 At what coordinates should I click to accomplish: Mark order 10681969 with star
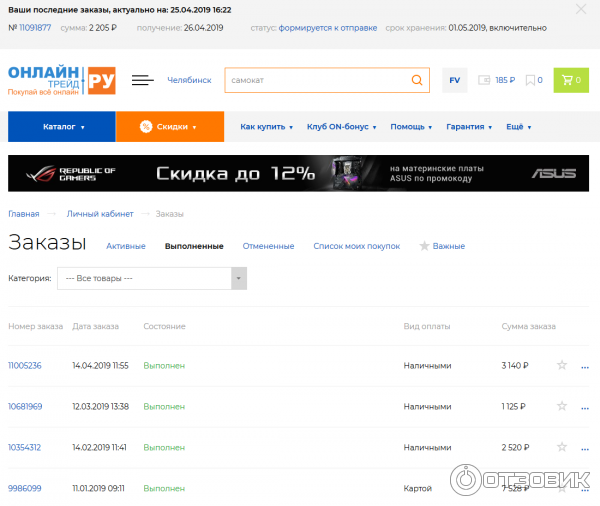coord(562,407)
